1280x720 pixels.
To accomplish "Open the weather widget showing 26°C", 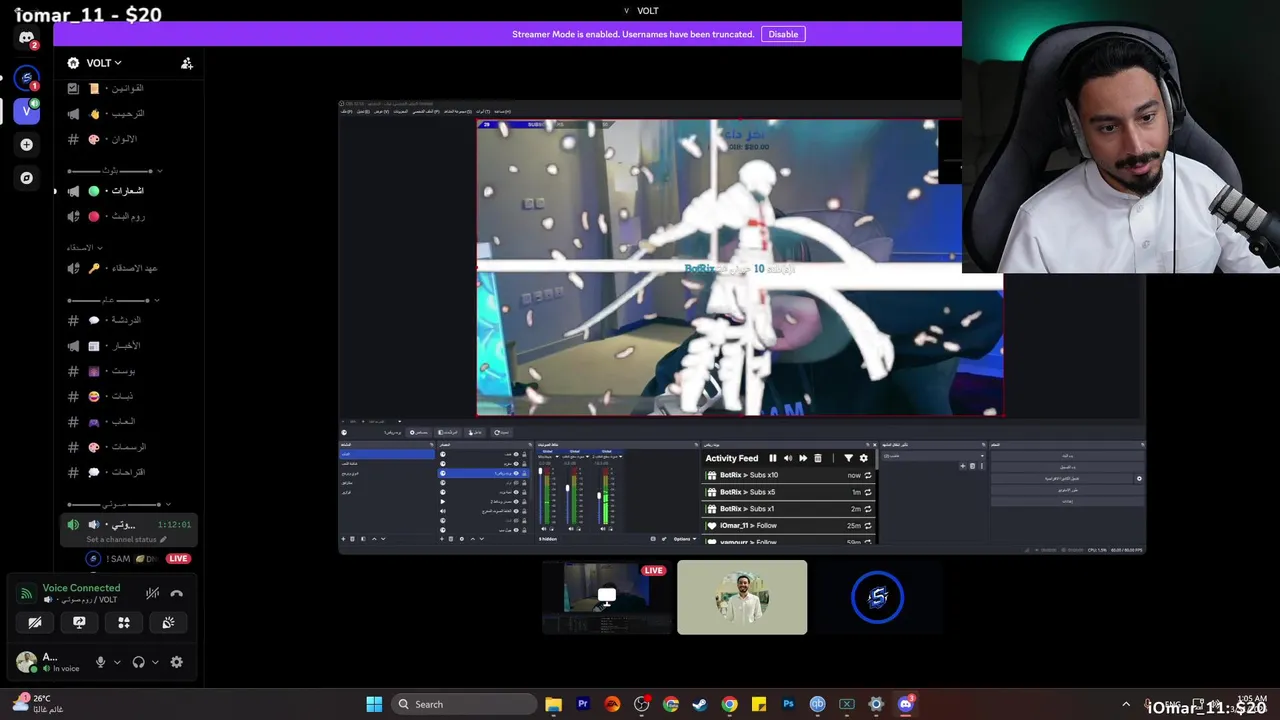I will [x=38, y=704].
